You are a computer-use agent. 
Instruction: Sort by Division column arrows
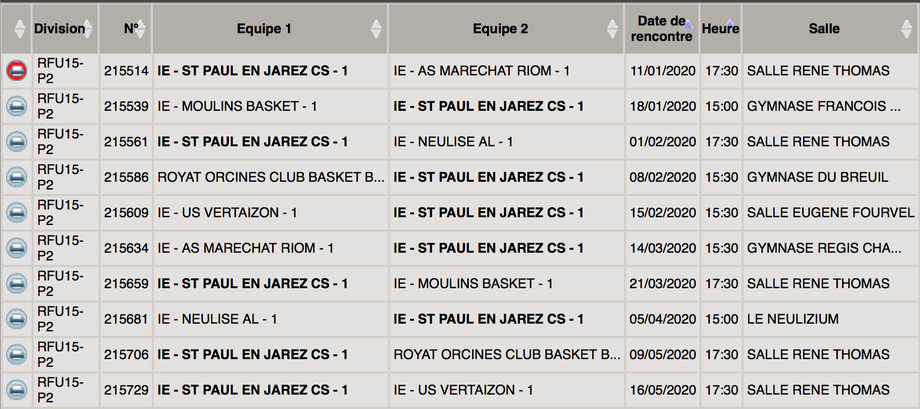(87, 29)
